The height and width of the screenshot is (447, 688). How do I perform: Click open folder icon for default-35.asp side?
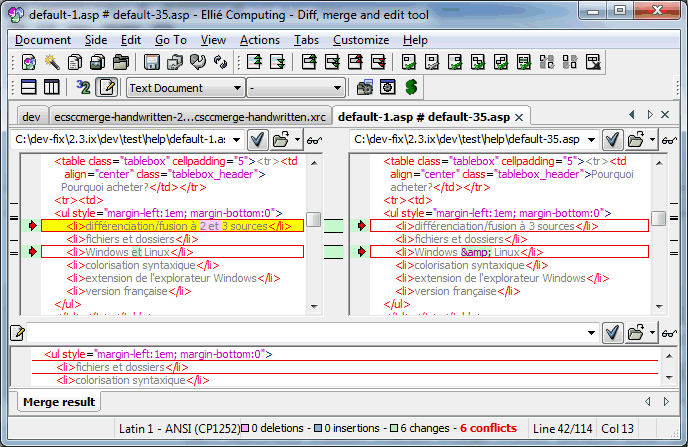click(x=635, y=140)
